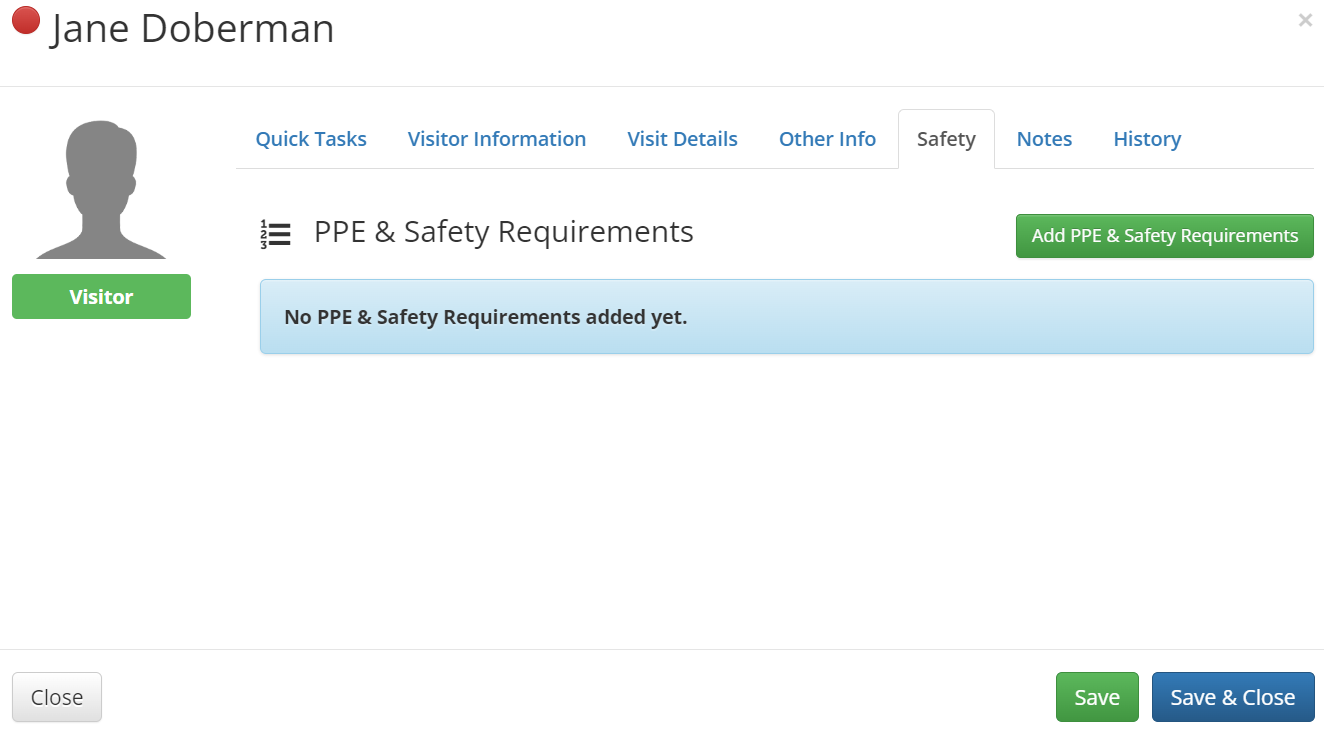Click the gray visitor avatar silhouette

[101, 189]
